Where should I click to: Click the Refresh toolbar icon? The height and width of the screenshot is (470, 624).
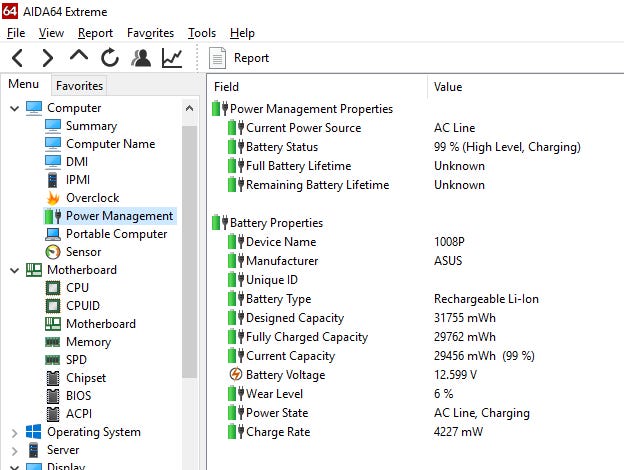pyautogui.click(x=110, y=58)
